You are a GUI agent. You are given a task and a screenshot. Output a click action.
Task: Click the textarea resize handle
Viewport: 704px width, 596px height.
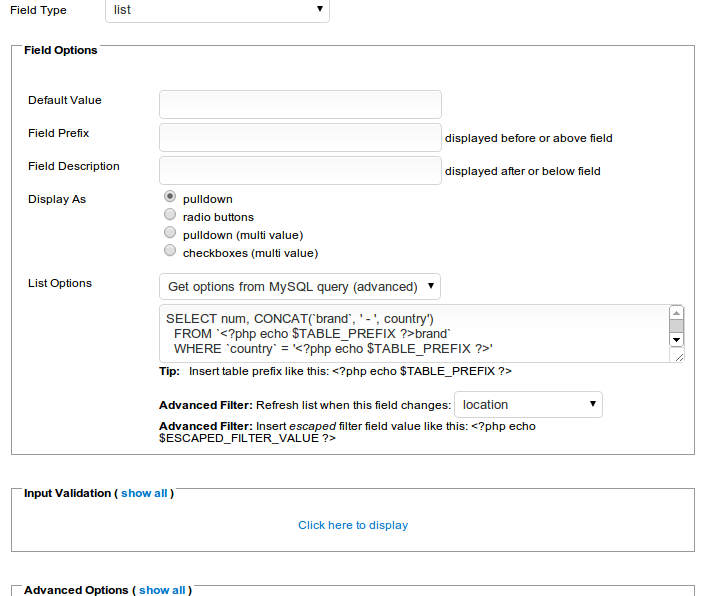pyautogui.click(x=677, y=355)
